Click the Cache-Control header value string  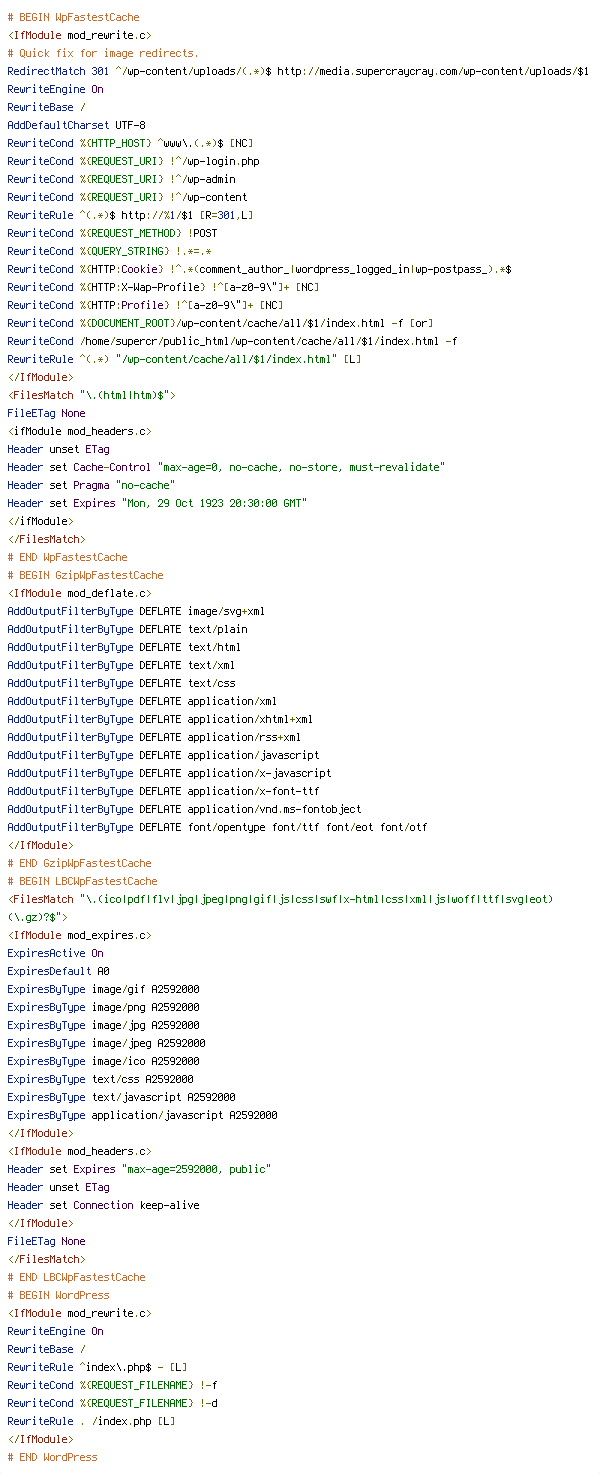point(301,467)
